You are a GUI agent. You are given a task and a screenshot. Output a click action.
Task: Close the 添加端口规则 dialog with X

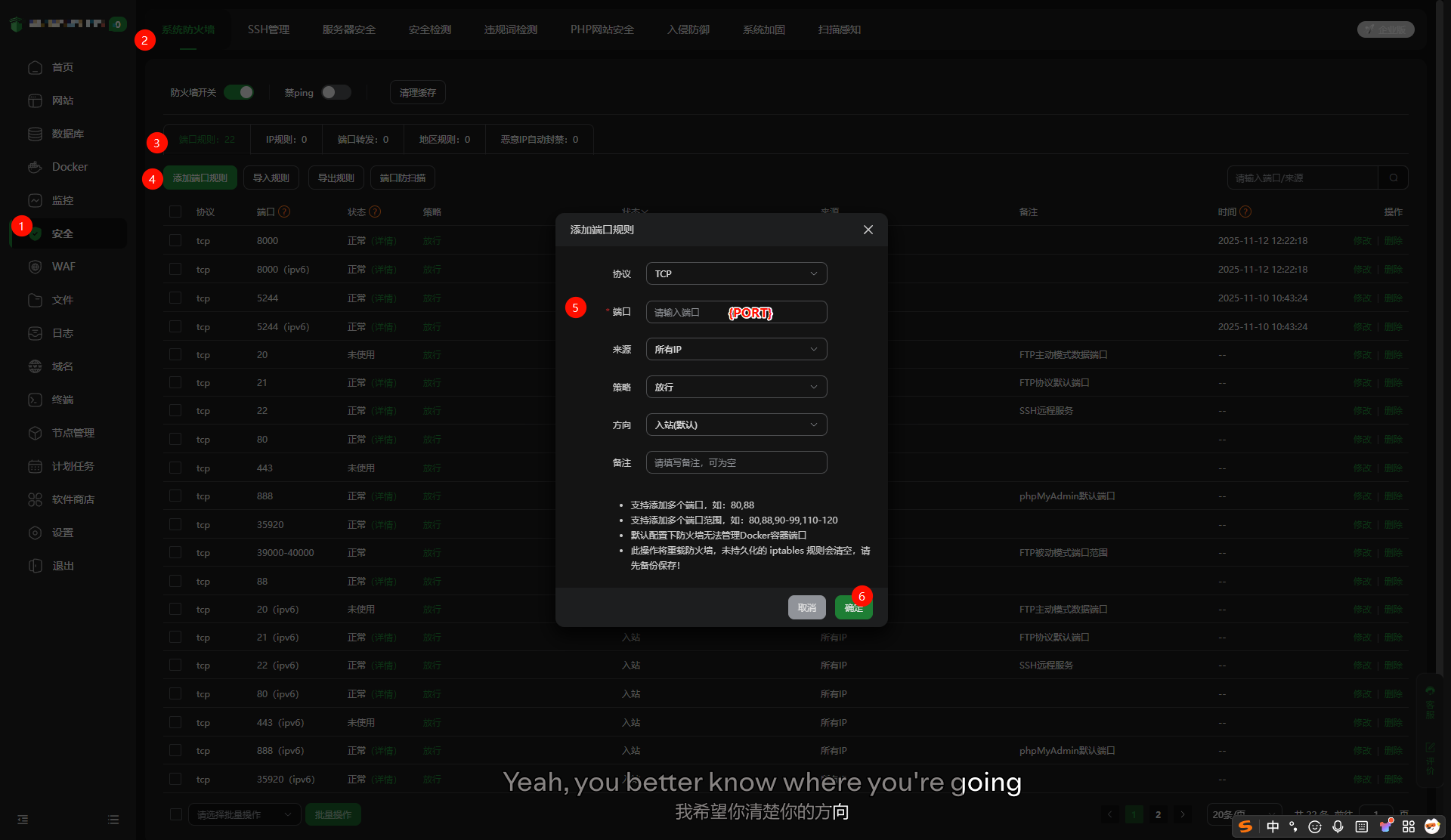(x=868, y=230)
